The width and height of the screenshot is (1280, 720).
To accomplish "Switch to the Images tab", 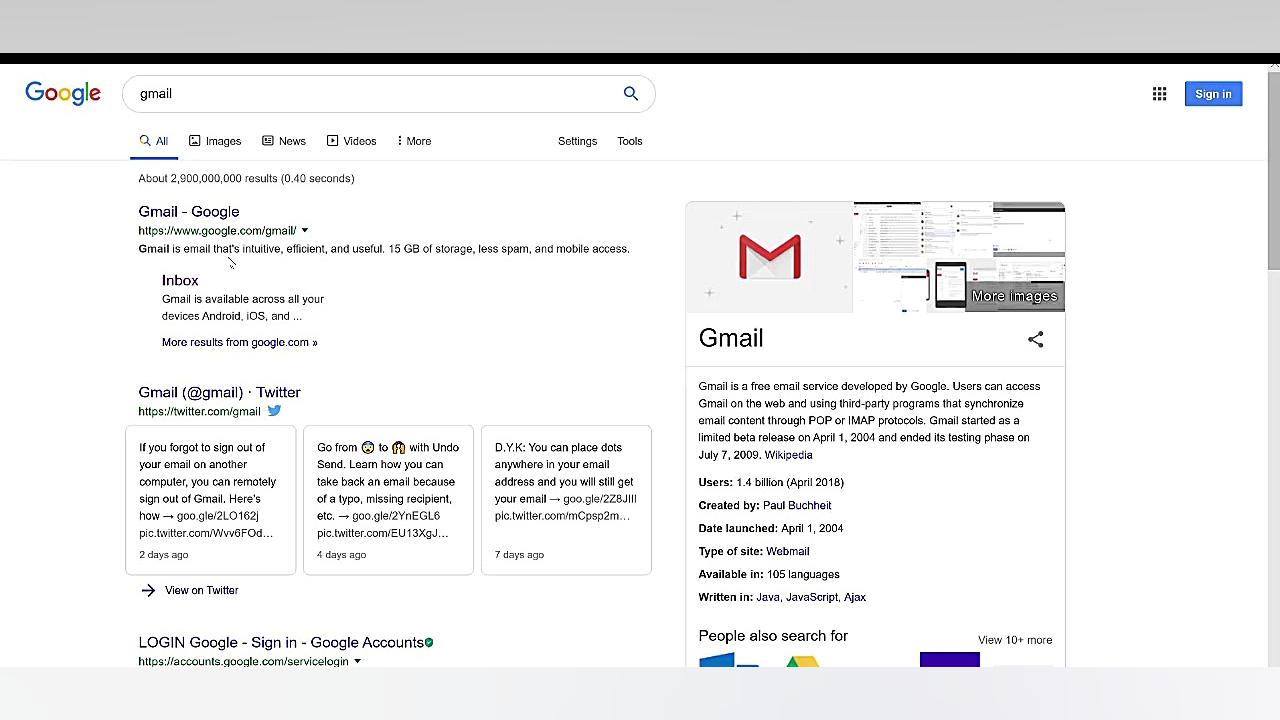I will click(x=215, y=141).
